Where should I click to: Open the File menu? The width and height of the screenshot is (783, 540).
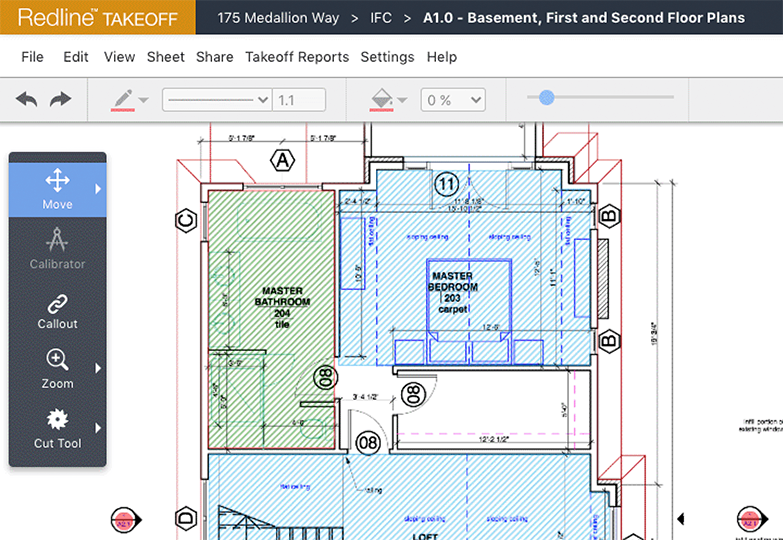click(x=32, y=57)
